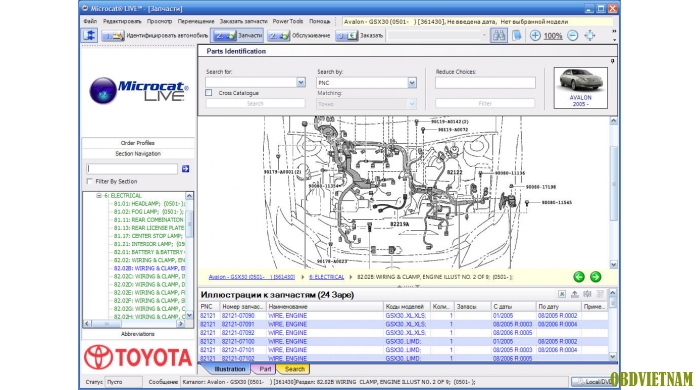Open the Просмотр menu
The height and width of the screenshot is (390, 700).
(159, 21)
